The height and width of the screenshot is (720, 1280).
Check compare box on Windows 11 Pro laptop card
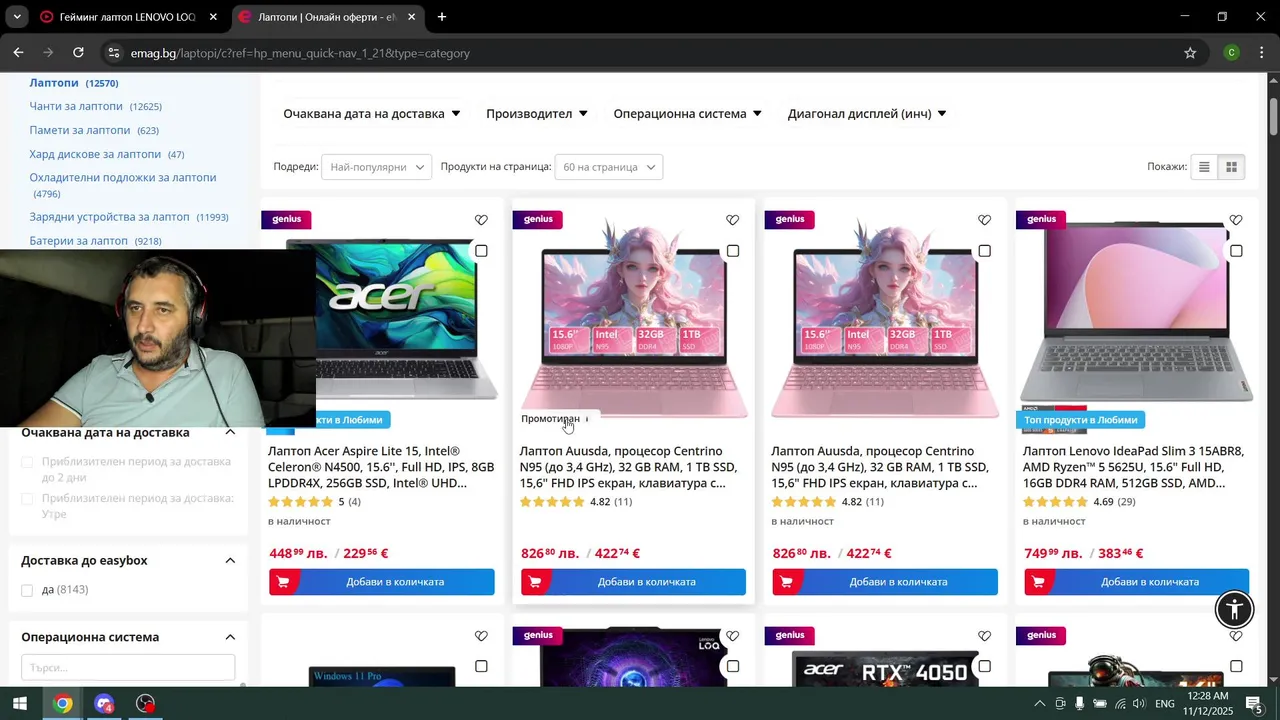click(x=481, y=666)
